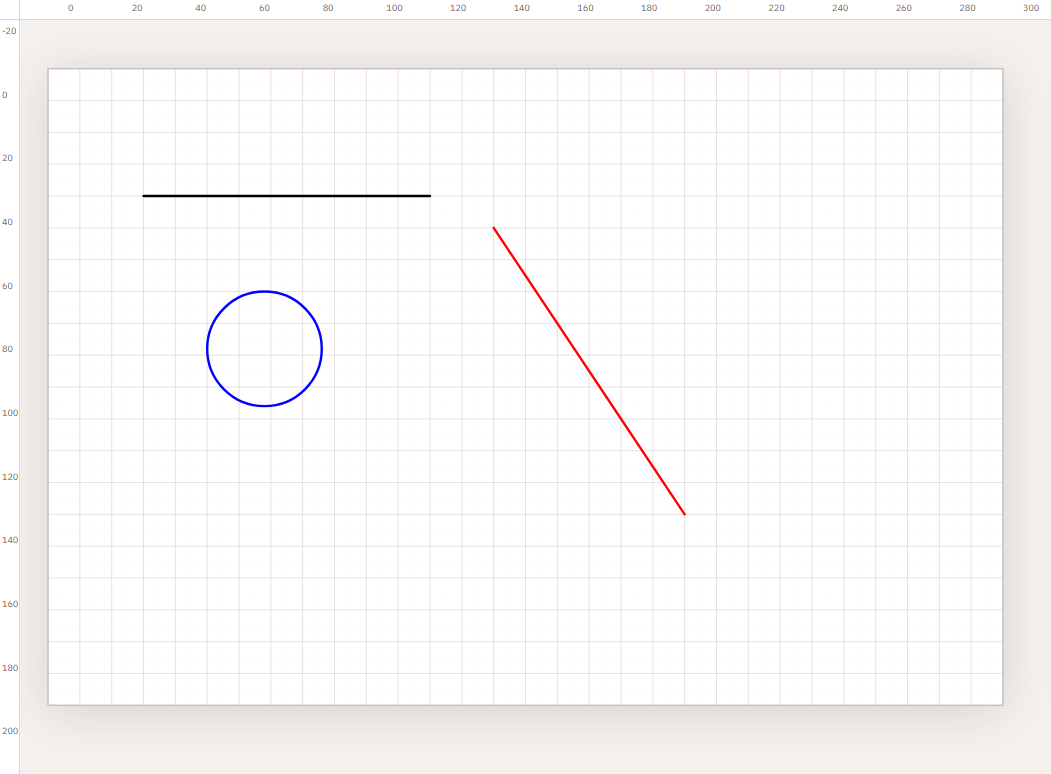The image size is (1051, 774).
Task: Click the 200 mark on the horizontal ruler
Action: [713, 8]
